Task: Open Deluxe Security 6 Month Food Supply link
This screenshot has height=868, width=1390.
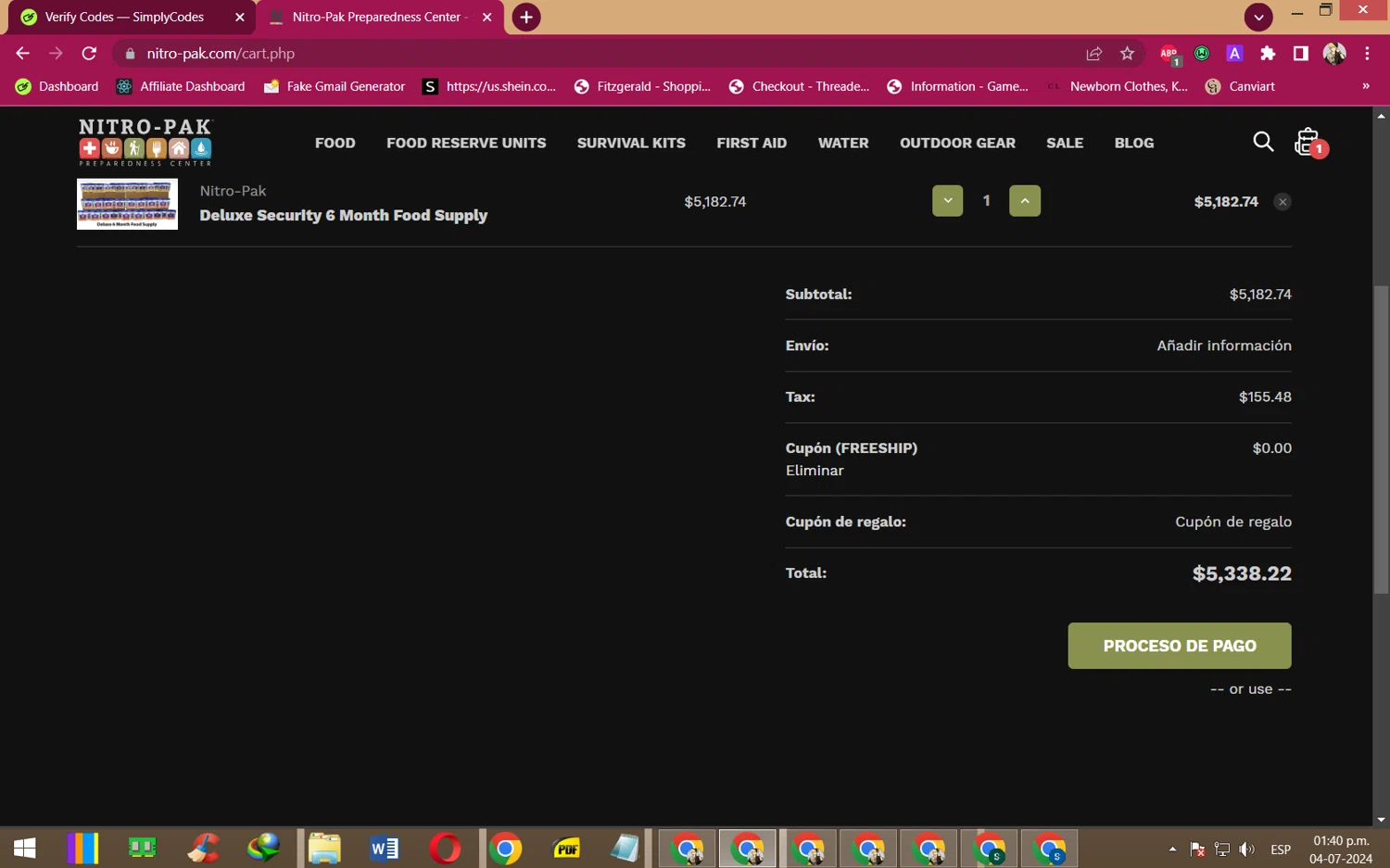Action: (x=344, y=215)
